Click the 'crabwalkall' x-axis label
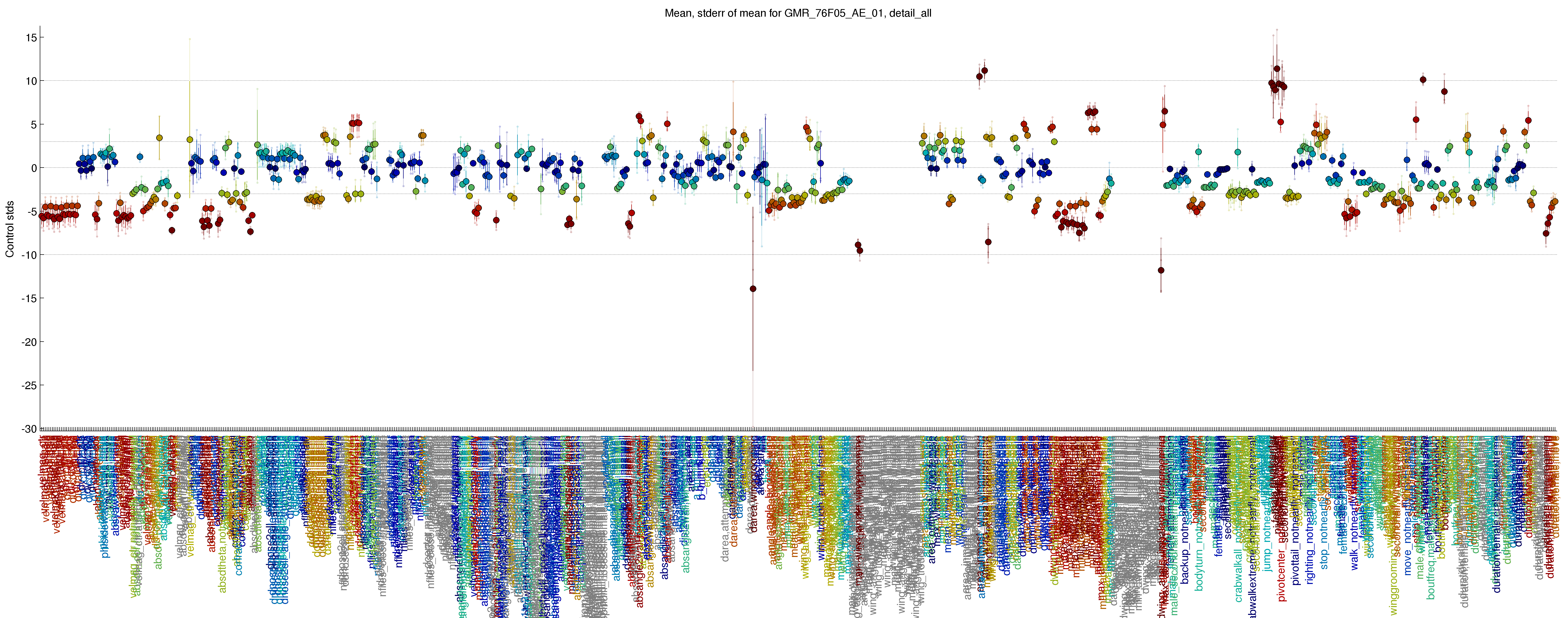This screenshot has width=1568, height=618. (1239, 575)
